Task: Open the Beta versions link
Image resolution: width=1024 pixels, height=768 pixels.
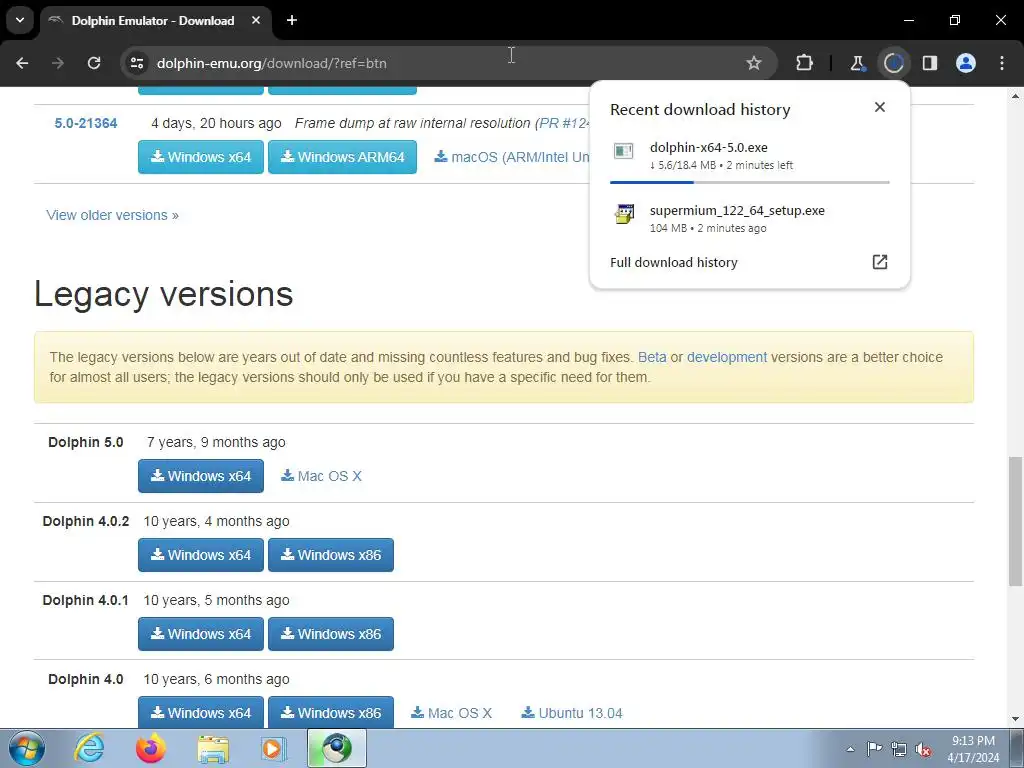Action: coord(652,357)
